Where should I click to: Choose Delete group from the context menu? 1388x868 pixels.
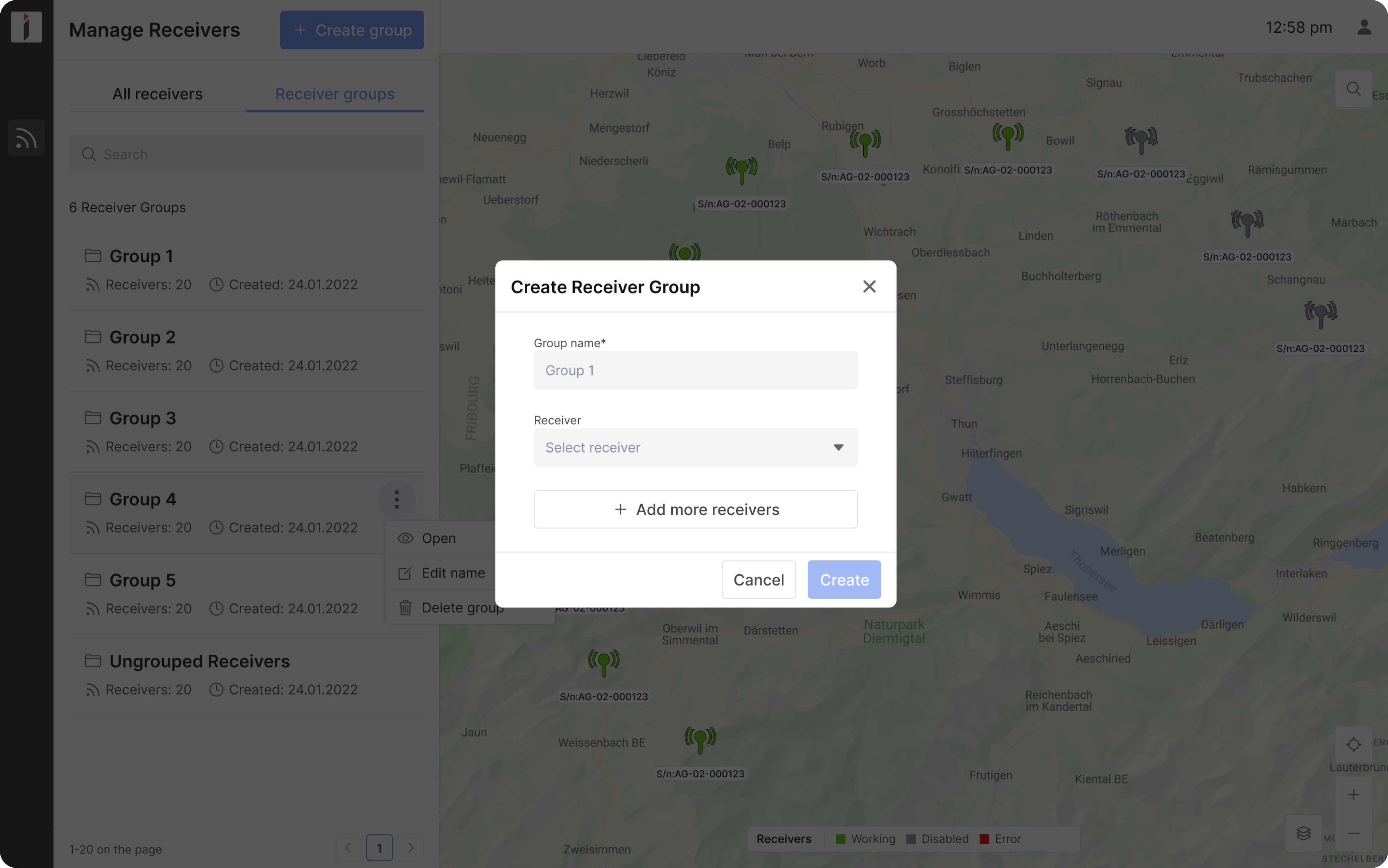coord(463,607)
